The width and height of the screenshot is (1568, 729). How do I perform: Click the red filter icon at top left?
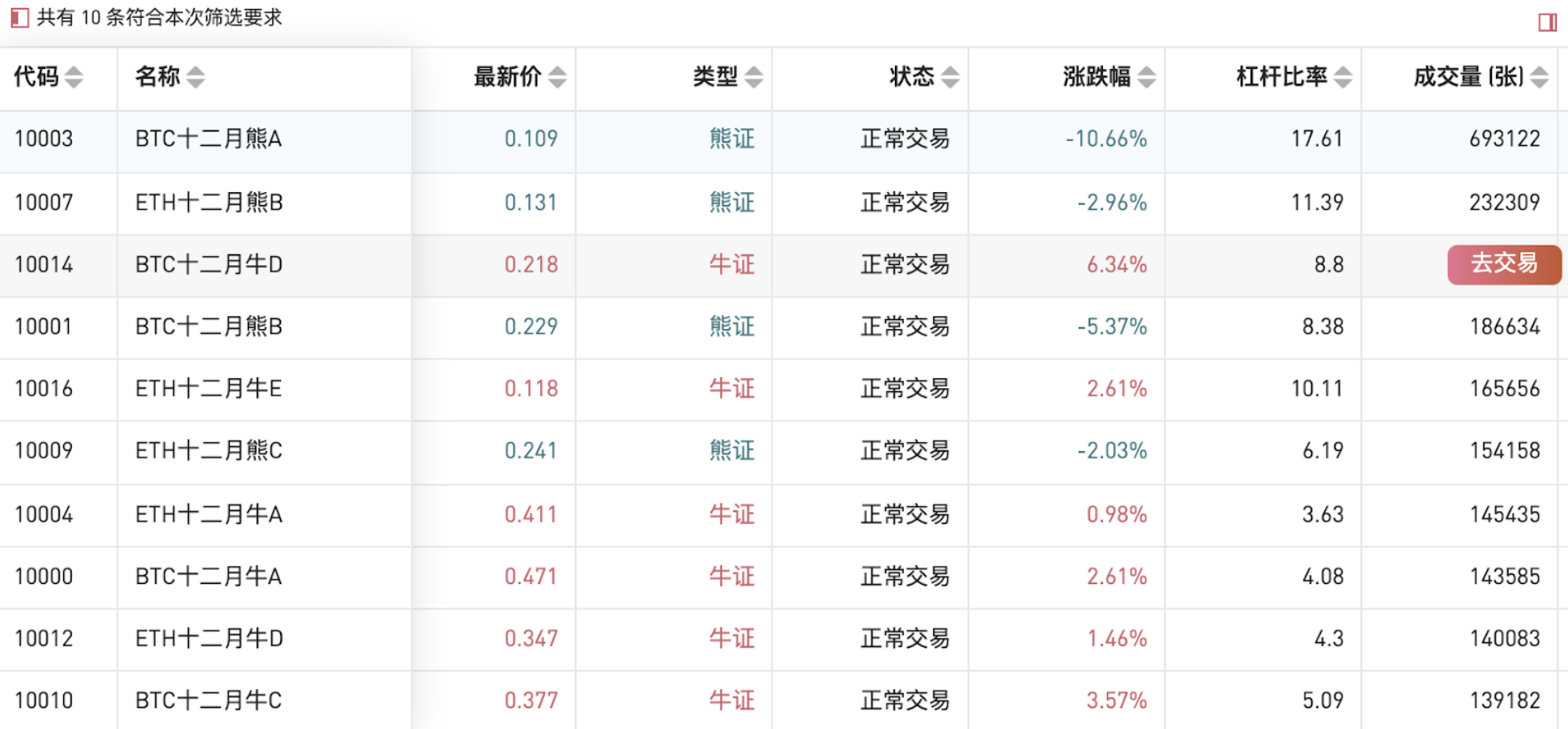pyautogui.click(x=19, y=17)
